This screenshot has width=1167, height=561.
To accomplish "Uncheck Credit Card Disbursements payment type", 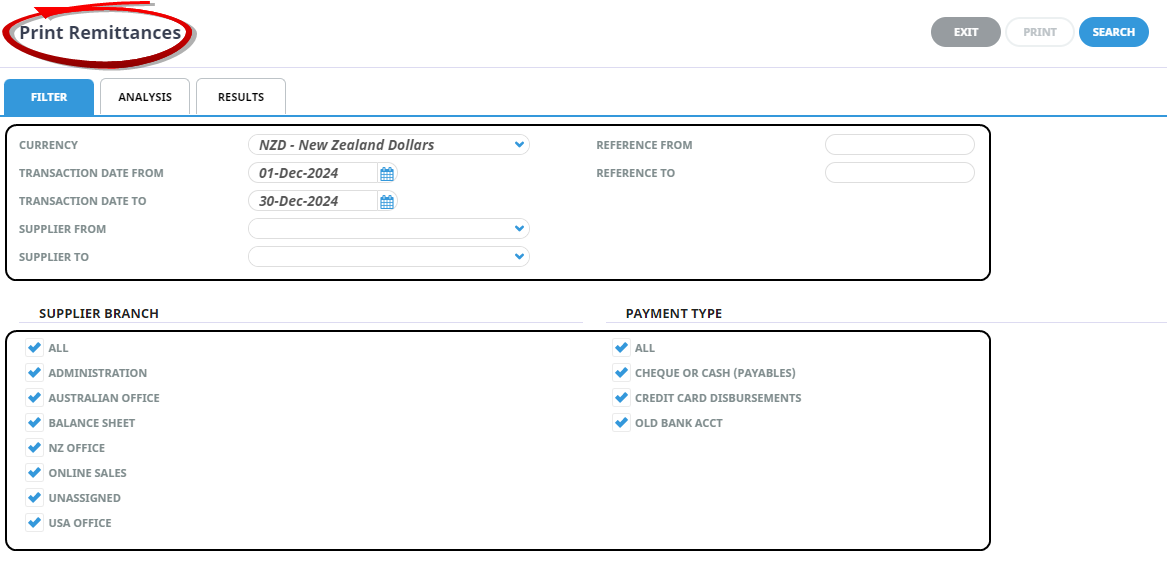I will (x=621, y=398).
